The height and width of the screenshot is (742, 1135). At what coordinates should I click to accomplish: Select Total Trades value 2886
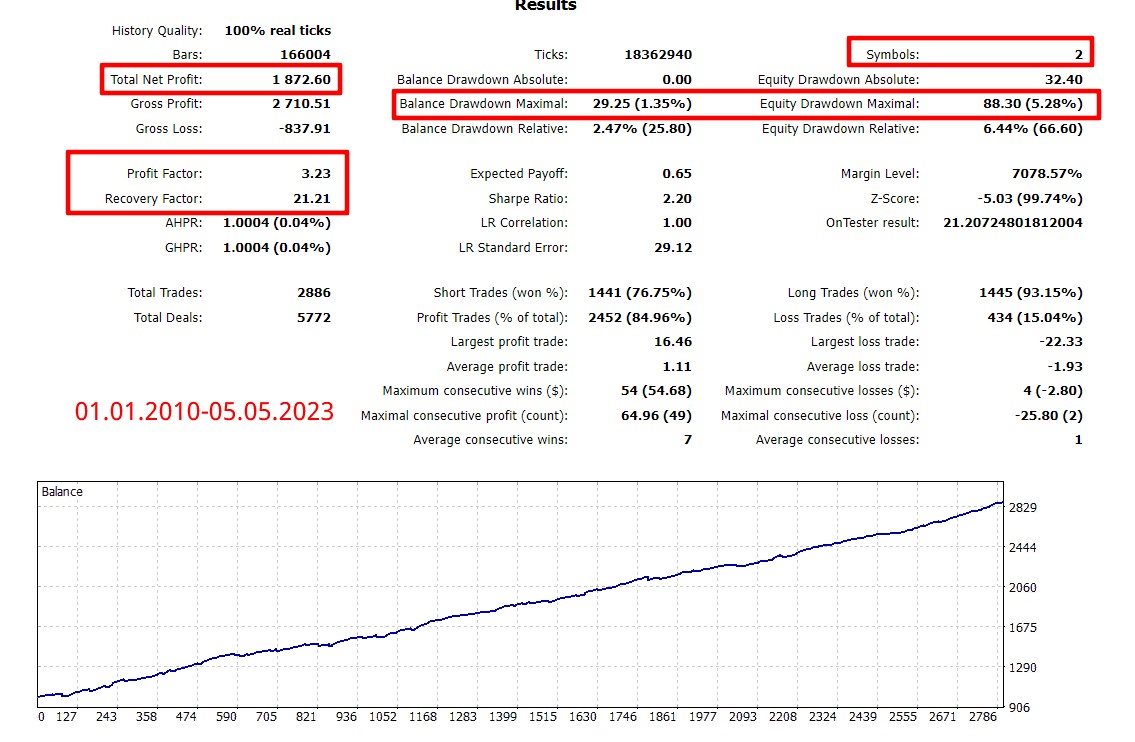pyautogui.click(x=314, y=292)
